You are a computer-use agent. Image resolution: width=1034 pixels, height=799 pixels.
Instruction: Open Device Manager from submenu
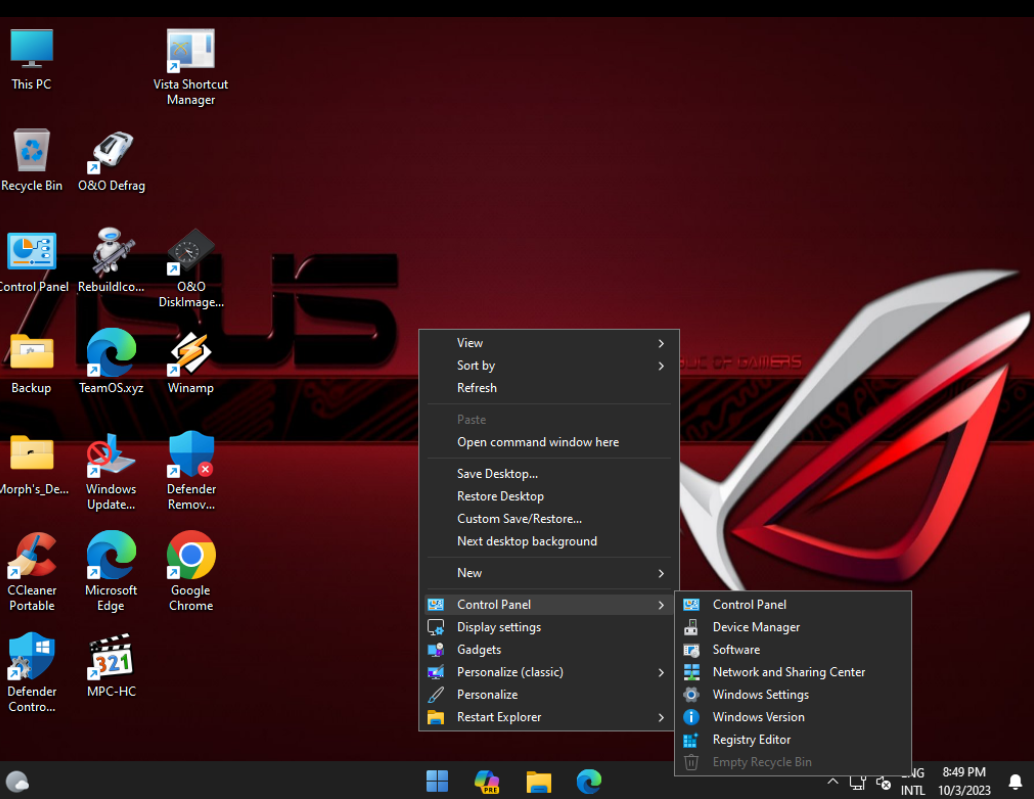pos(793,627)
